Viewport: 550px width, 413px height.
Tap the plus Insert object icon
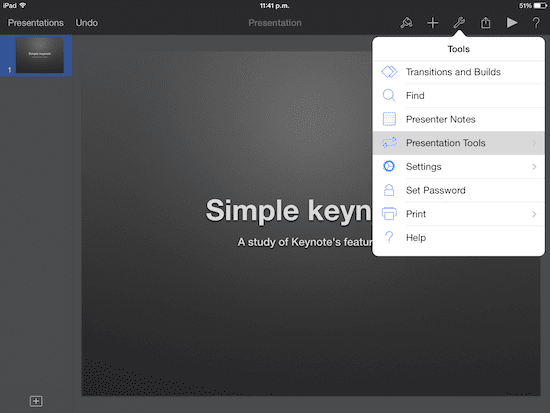432,23
